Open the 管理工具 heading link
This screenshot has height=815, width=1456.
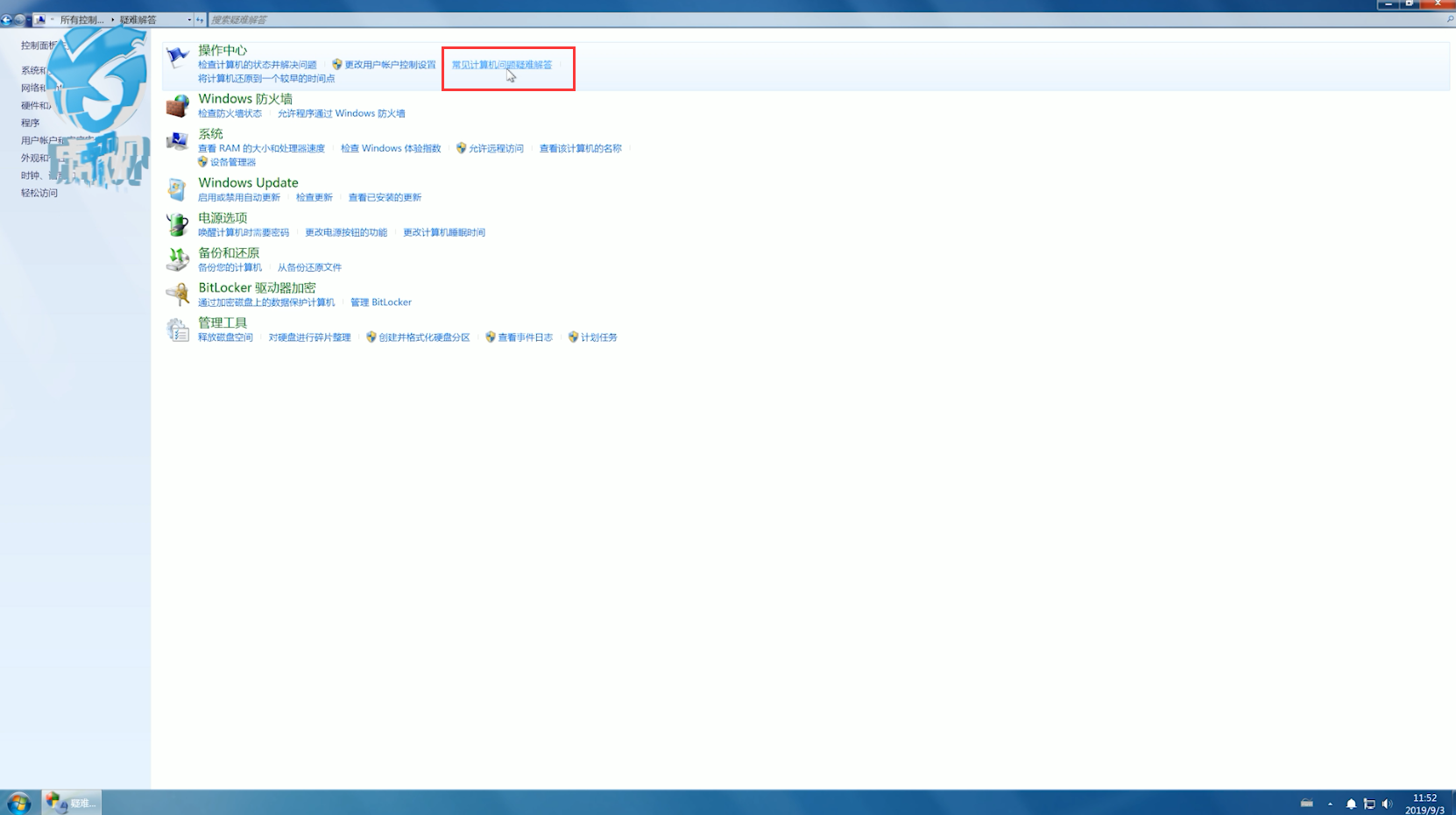(x=223, y=322)
